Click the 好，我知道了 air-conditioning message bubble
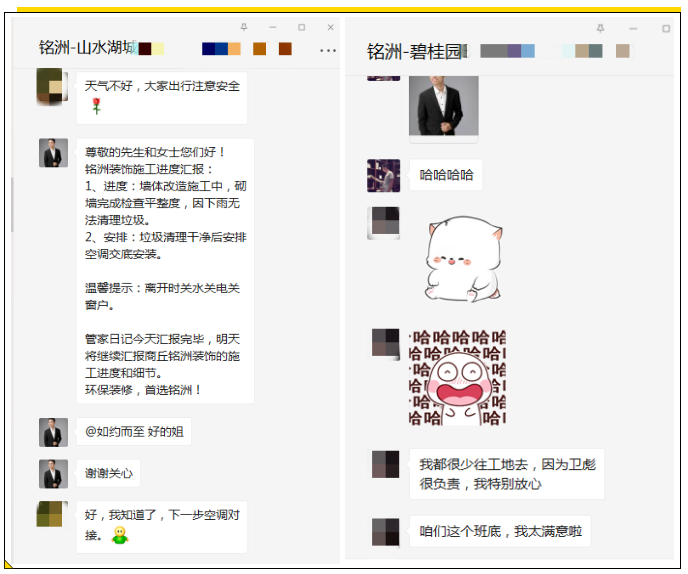This screenshot has width=688, height=574. (161, 526)
